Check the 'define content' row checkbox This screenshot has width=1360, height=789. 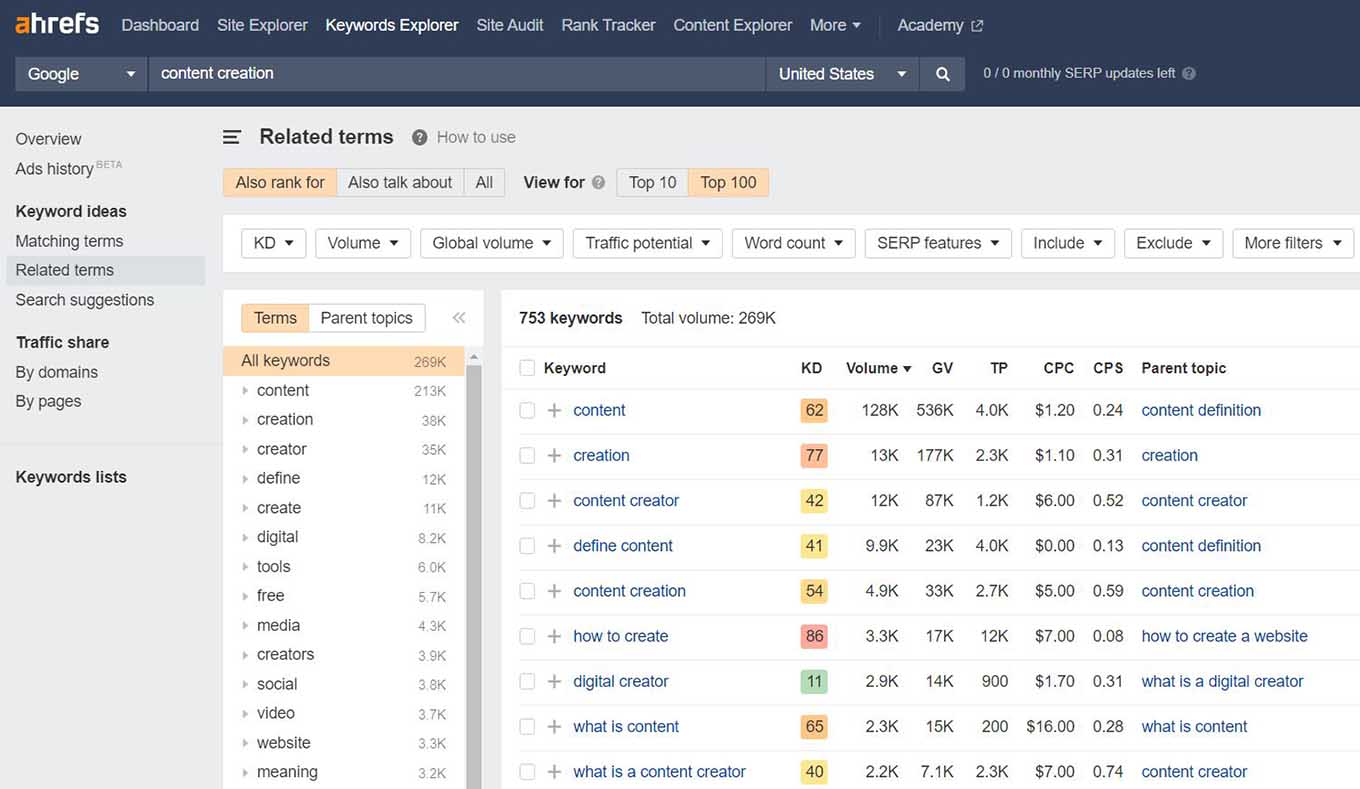(x=527, y=546)
